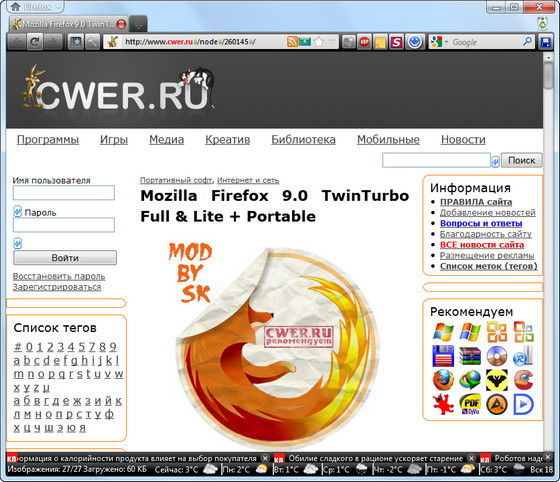The width and height of the screenshot is (560, 482).
Task: Stop loading with the red tab button
Action: tap(122, 24)
